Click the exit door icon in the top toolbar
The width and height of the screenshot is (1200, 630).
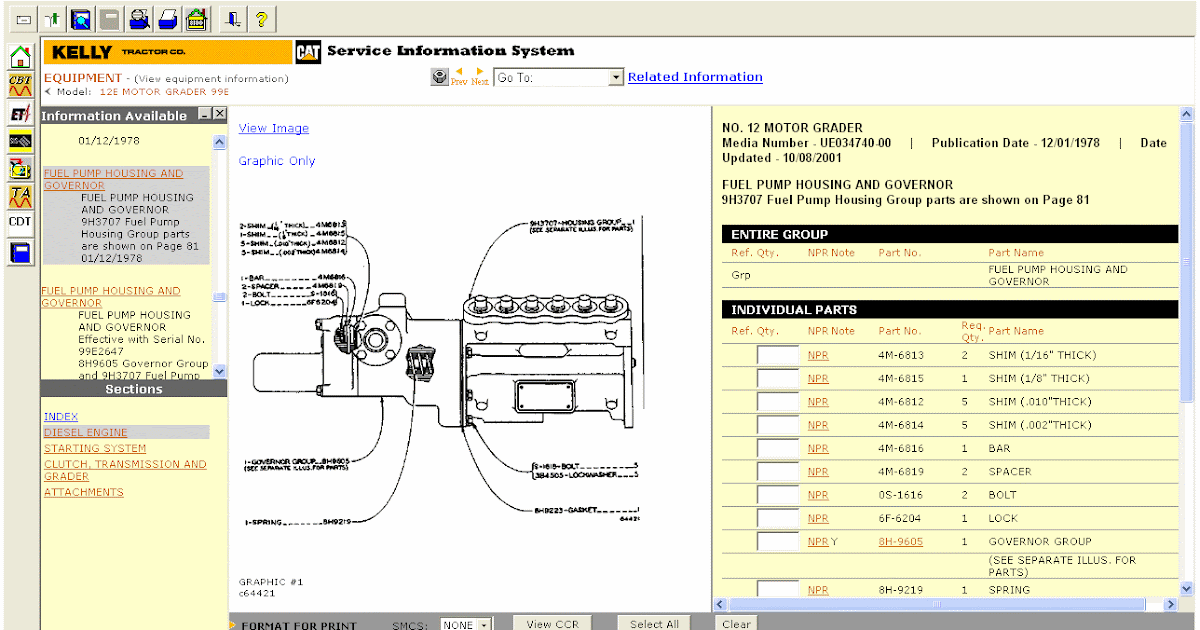[x=233, y=18]
